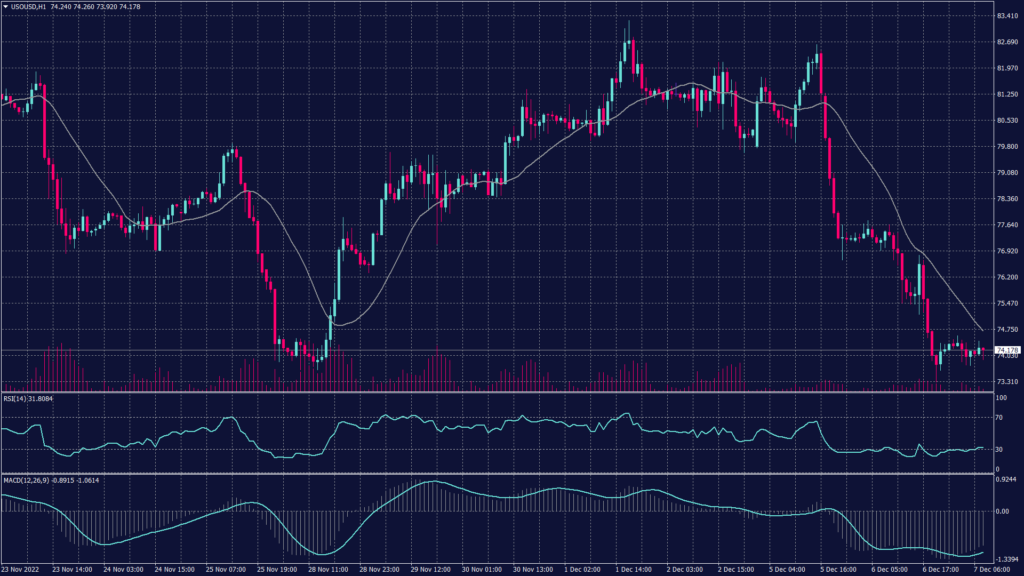Click the RSI 30 level label
1024x576 pixels.
(1000, 451)
